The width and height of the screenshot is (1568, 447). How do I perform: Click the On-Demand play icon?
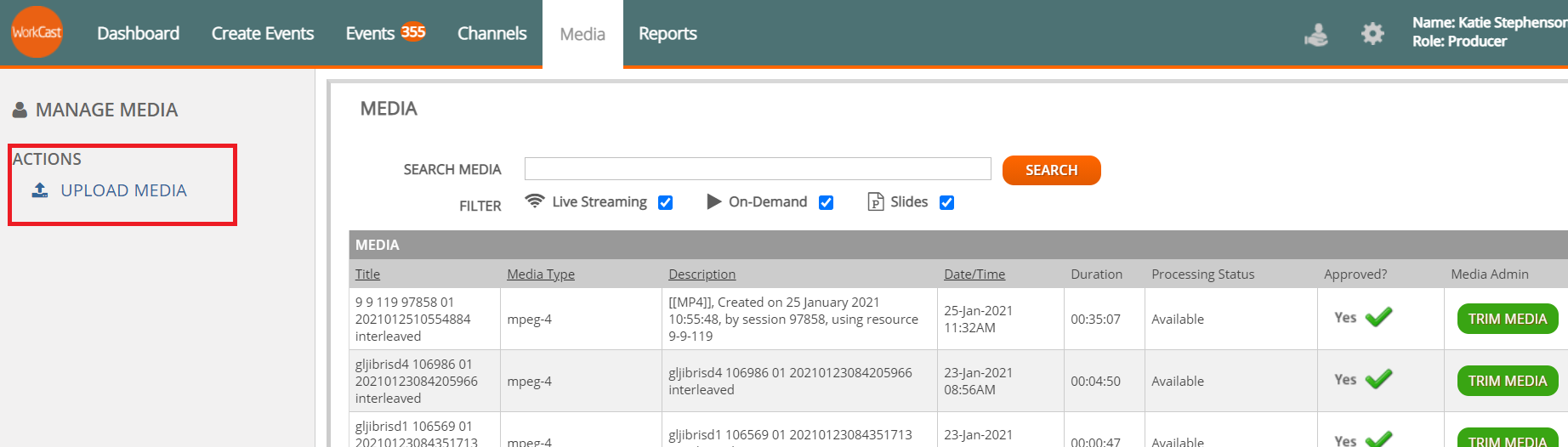pyautogui.click(x=713, y=201)
